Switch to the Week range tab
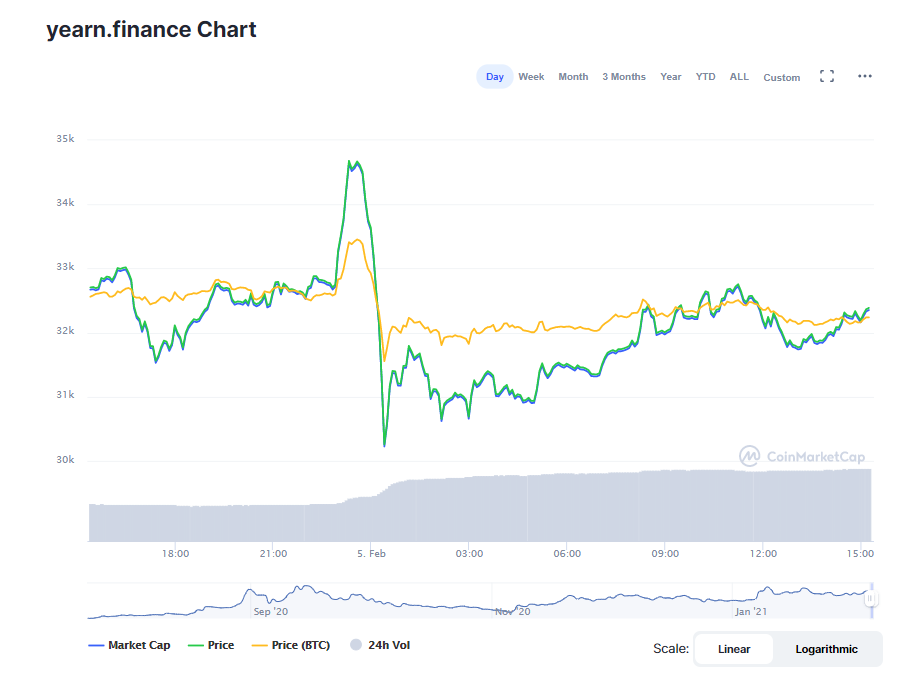The image size is (899, 675). tap(531, 77)
